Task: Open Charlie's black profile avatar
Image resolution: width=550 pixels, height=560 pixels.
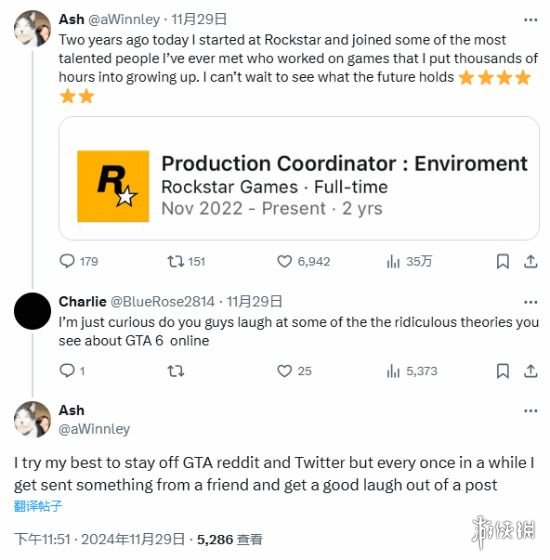Action: click(x=32, y=311)
